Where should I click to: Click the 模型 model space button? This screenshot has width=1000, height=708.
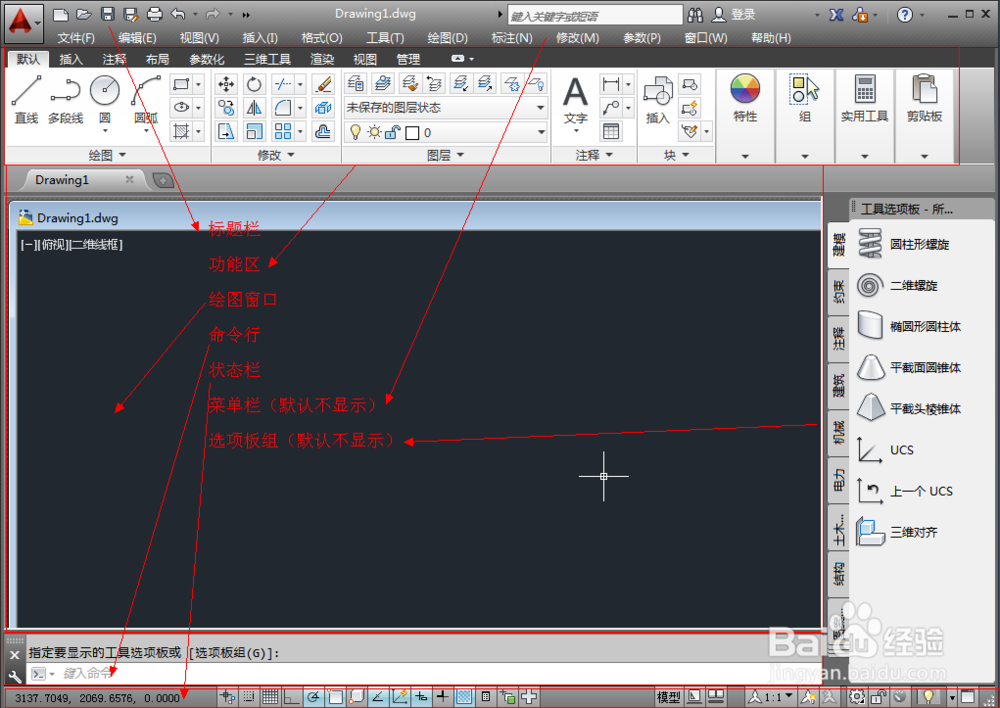point(668,697)
